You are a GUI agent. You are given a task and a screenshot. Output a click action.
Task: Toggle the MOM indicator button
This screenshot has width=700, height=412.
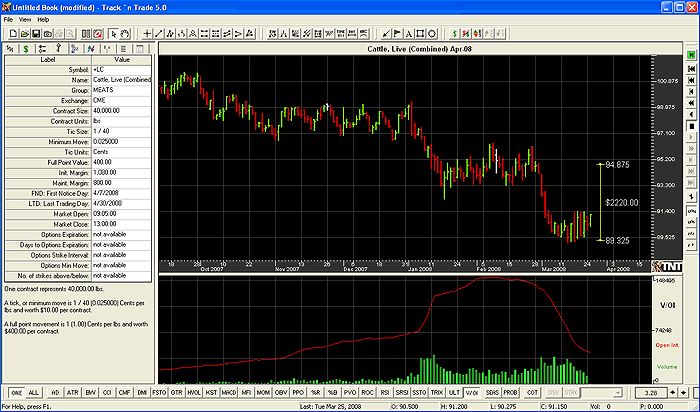pos(263,393)
